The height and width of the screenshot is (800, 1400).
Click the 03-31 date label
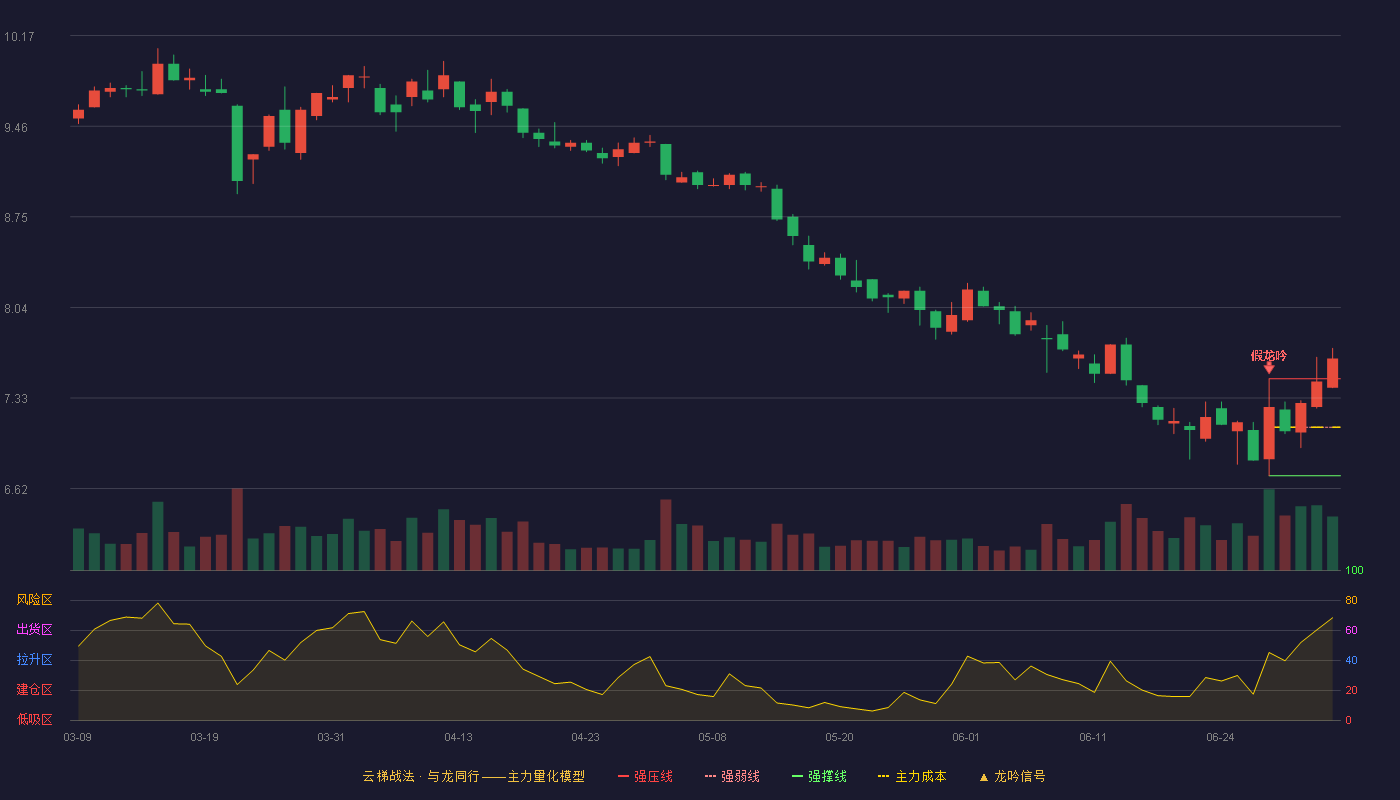coord(331,737)
